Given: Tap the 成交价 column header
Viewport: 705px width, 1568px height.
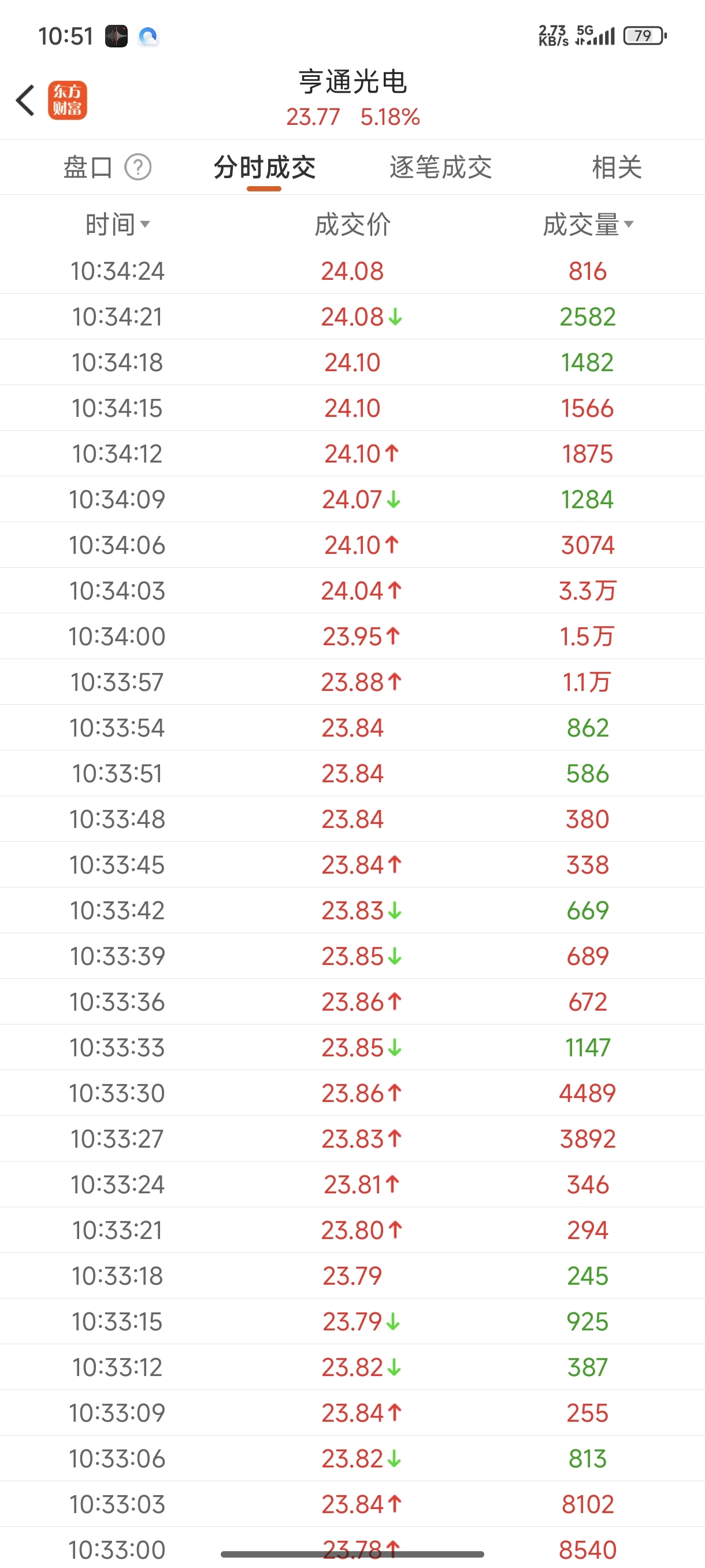Looking at the screenshot, I should 352,224.
